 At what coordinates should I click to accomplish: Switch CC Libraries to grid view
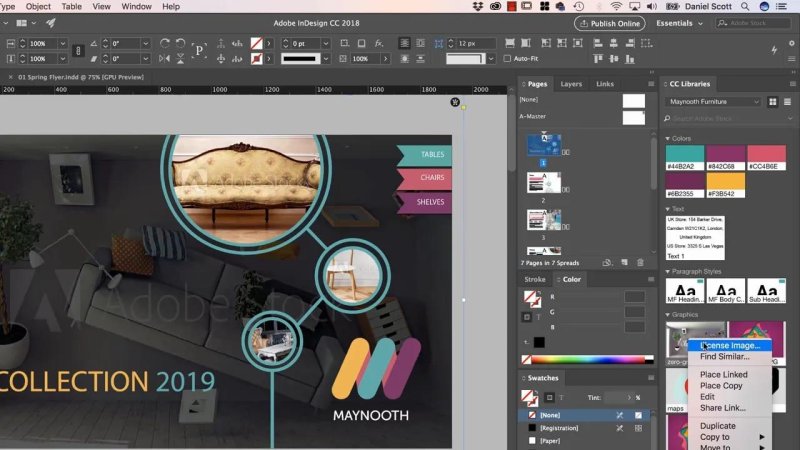tap(772, 102)
